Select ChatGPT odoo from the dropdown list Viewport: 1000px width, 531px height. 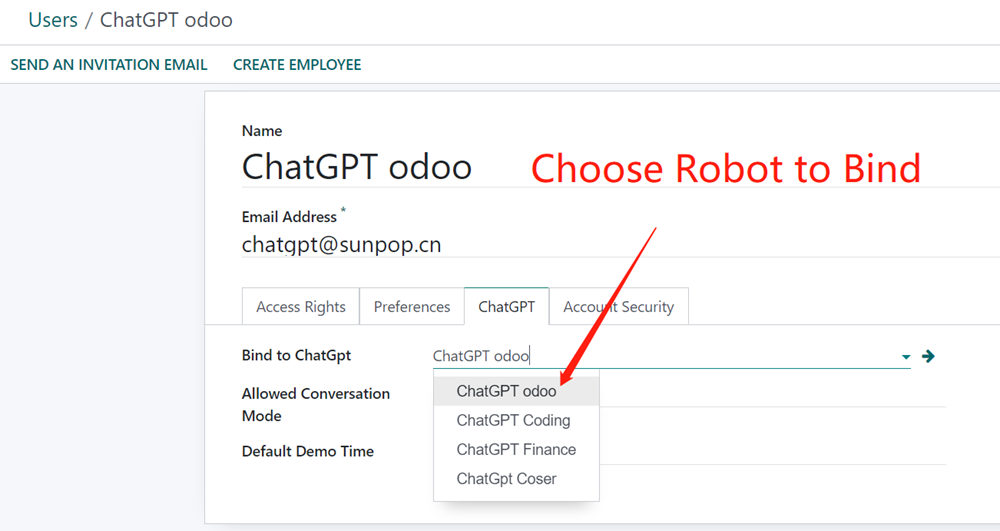(x=506, y=391)
